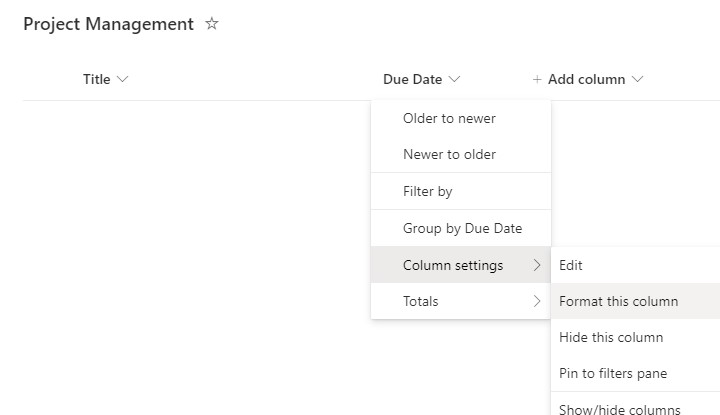Open Show/hide columns option
720x415 pixels.
pyautogui.click(x=620, y=408)
